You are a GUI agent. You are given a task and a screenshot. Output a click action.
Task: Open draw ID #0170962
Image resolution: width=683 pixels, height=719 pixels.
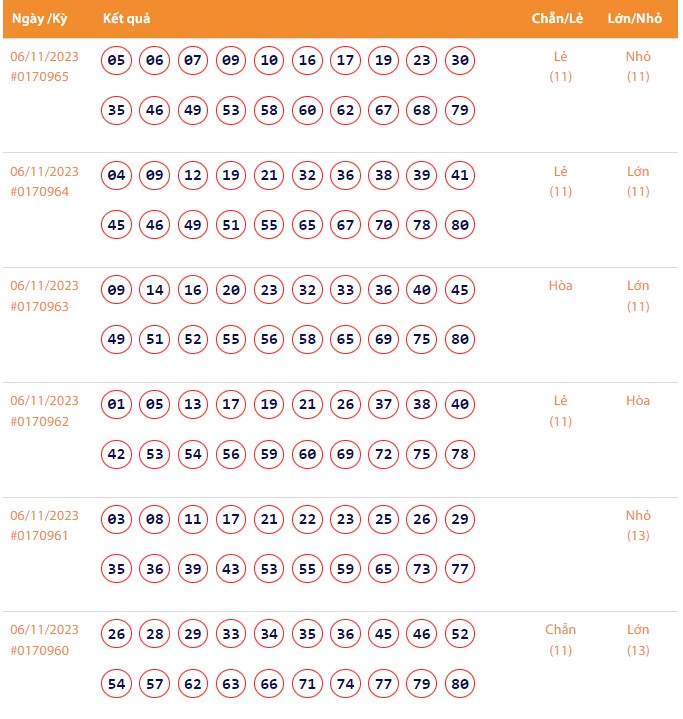coord(40,422)
